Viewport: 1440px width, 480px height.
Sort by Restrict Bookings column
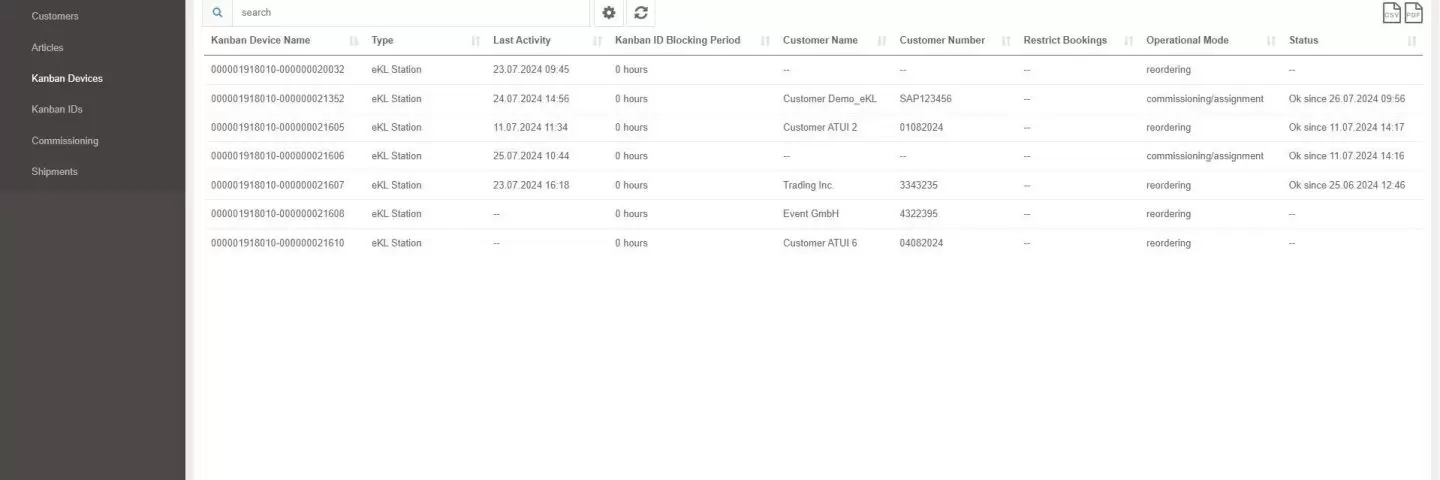click(x=1065, y=40)
